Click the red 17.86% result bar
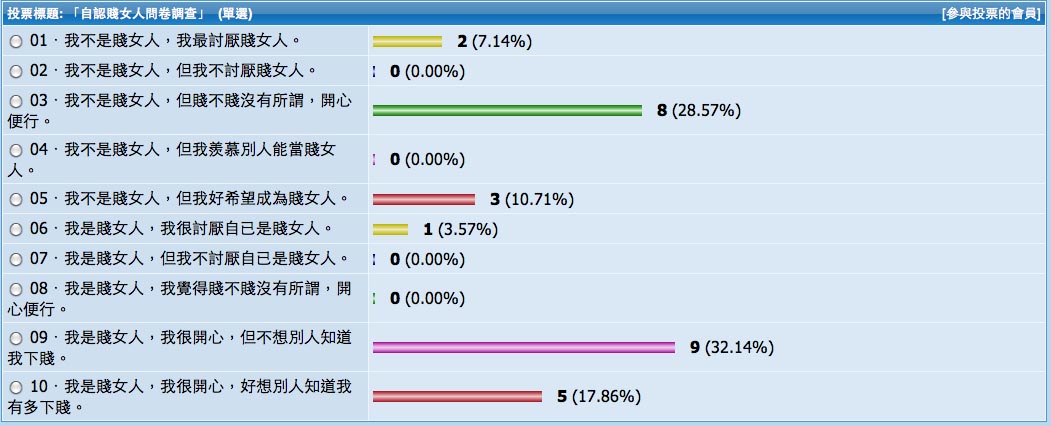The image size is (1051, 426). [457, 396]
